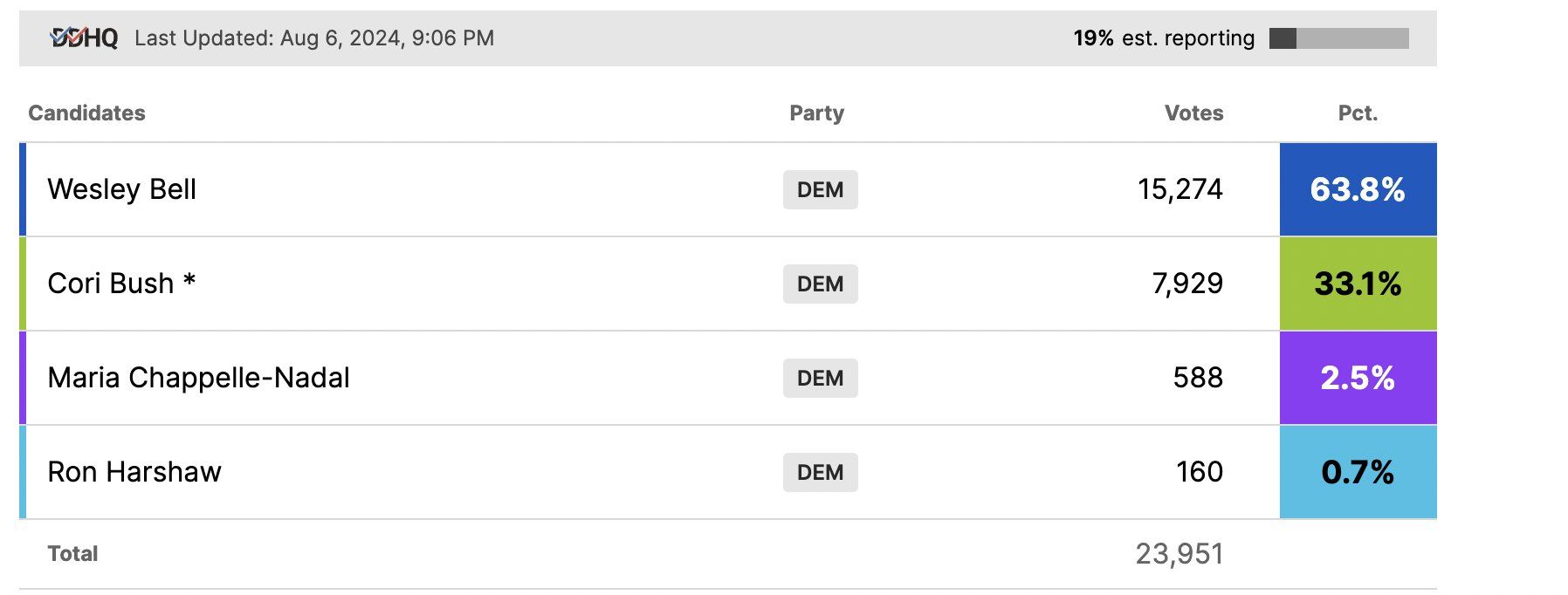The image size is (1568, 595).
Task: Click the Last Updated timestamp text
Action: [x=314, y=38]
